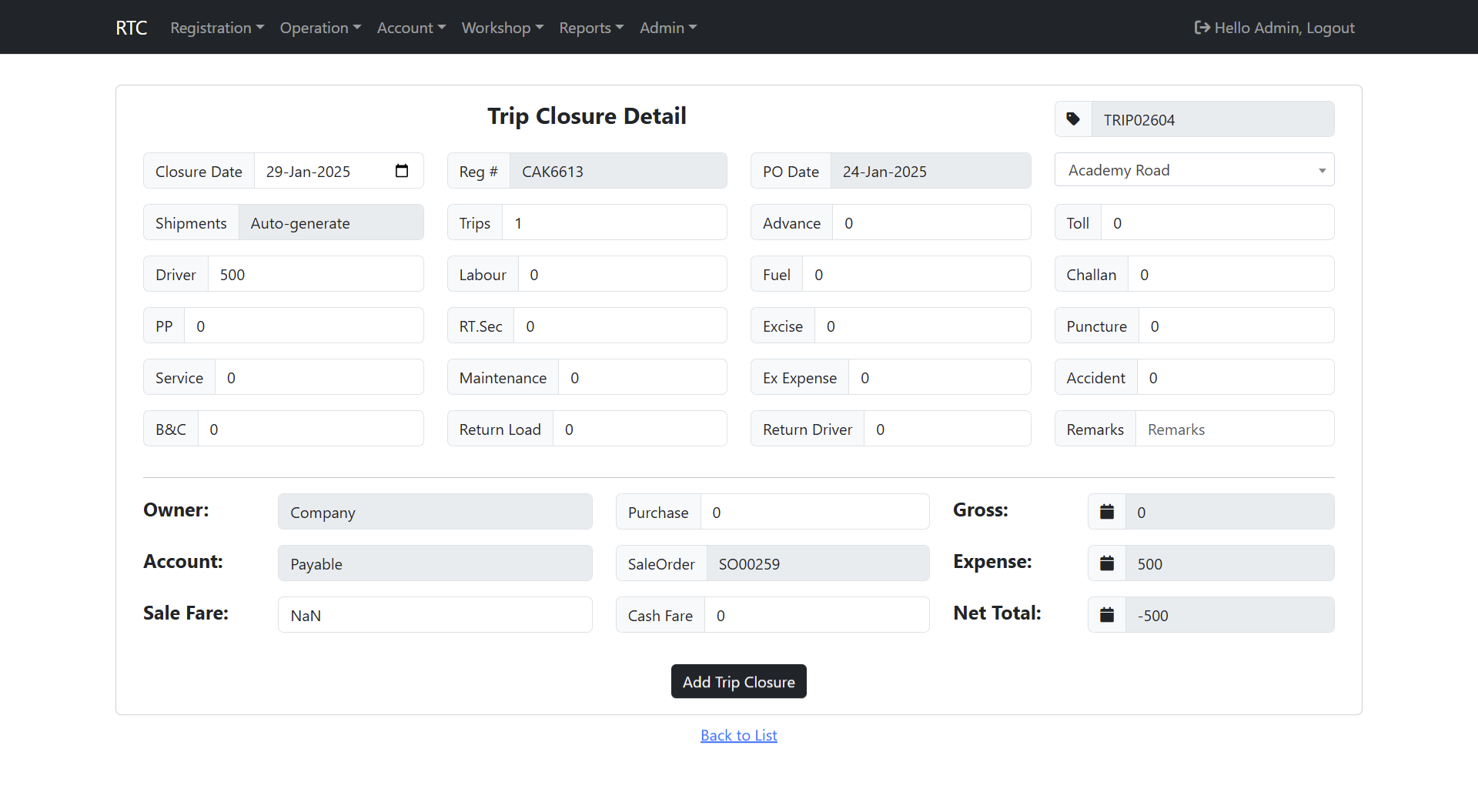Click the Fuel amount input
1478x812 pixels.
pyautogui.click(x=916, y=275)
